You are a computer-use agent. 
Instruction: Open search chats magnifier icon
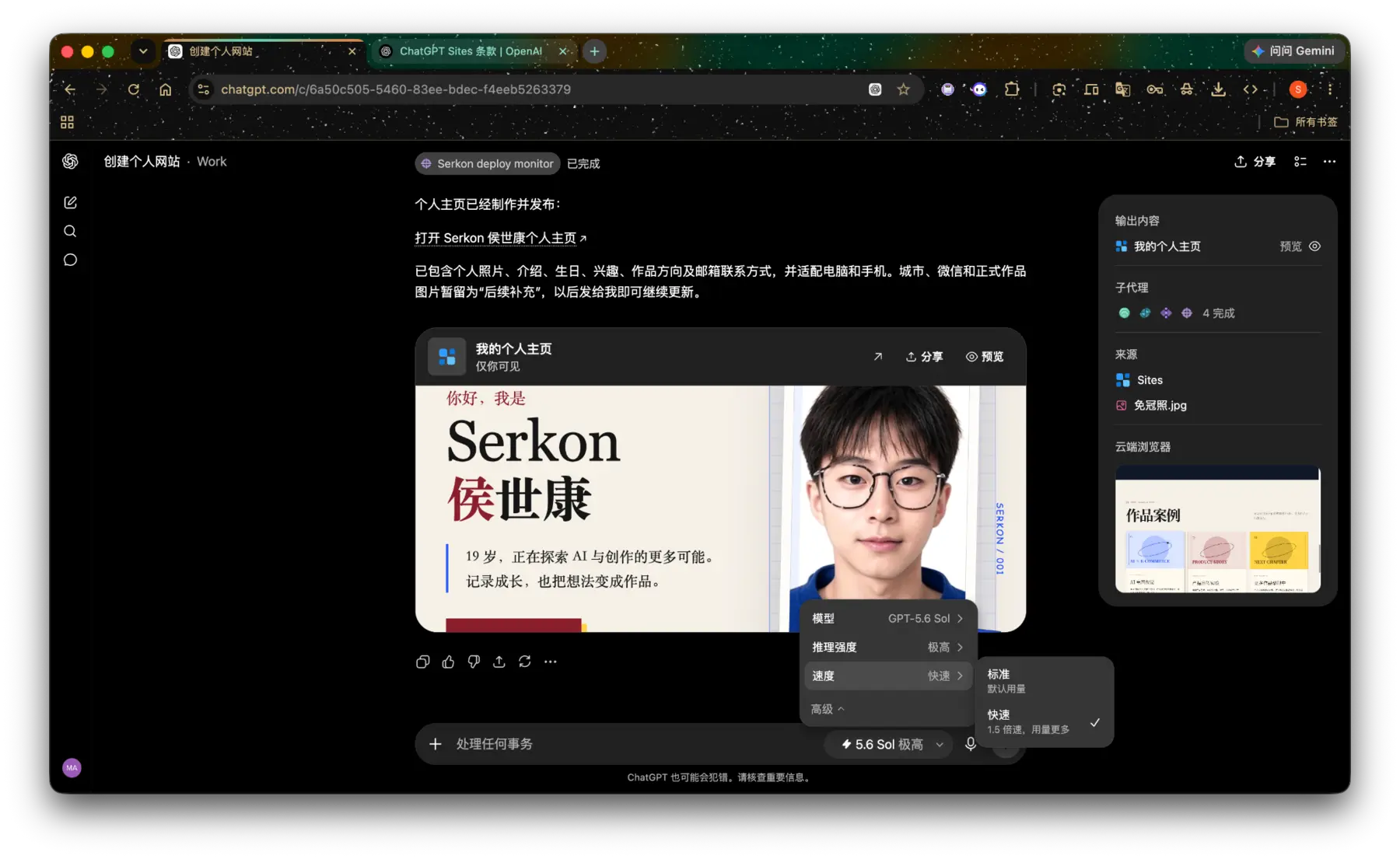[70, 231]
